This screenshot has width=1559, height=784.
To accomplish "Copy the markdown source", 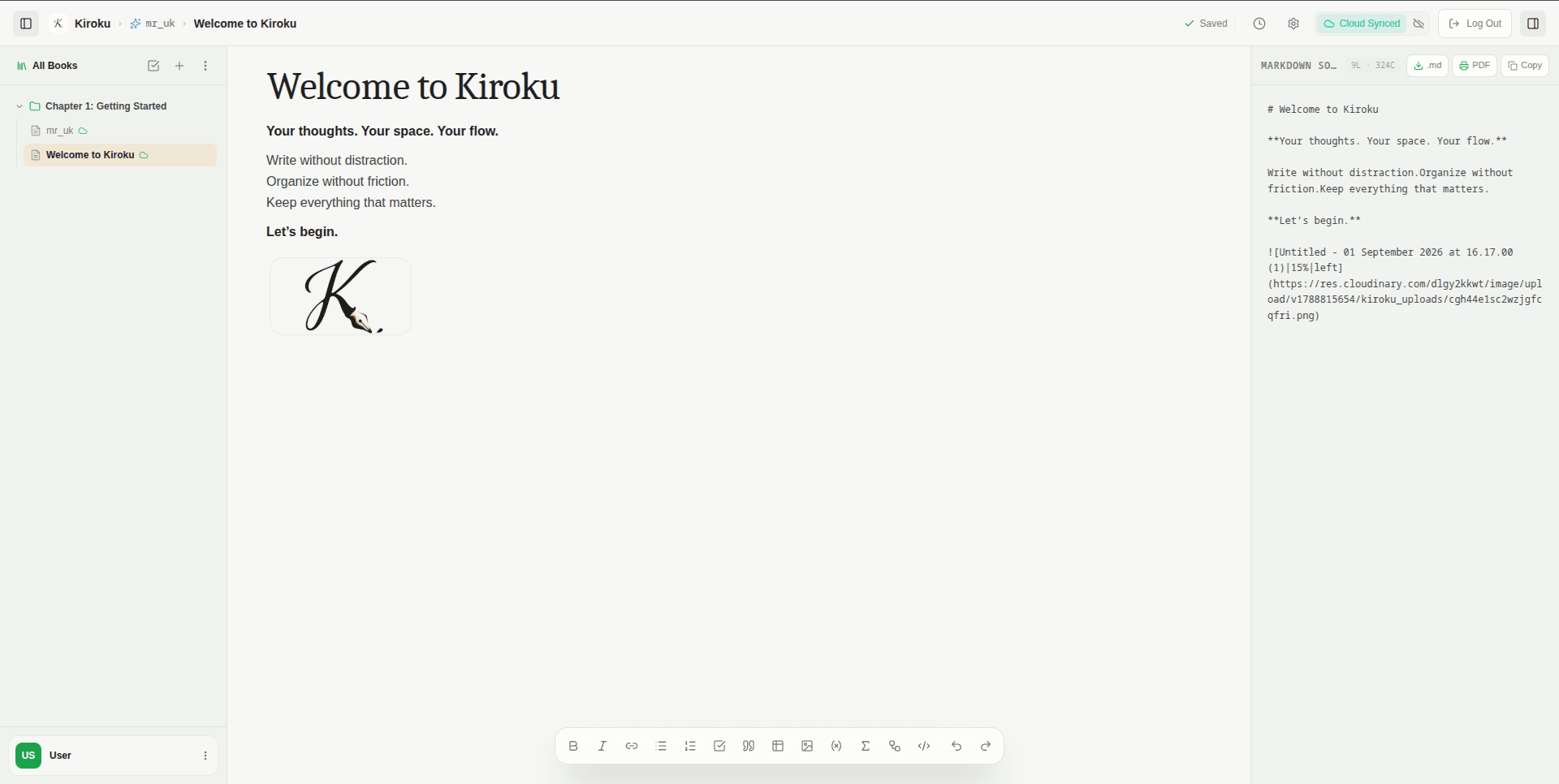I will 1525,66.
